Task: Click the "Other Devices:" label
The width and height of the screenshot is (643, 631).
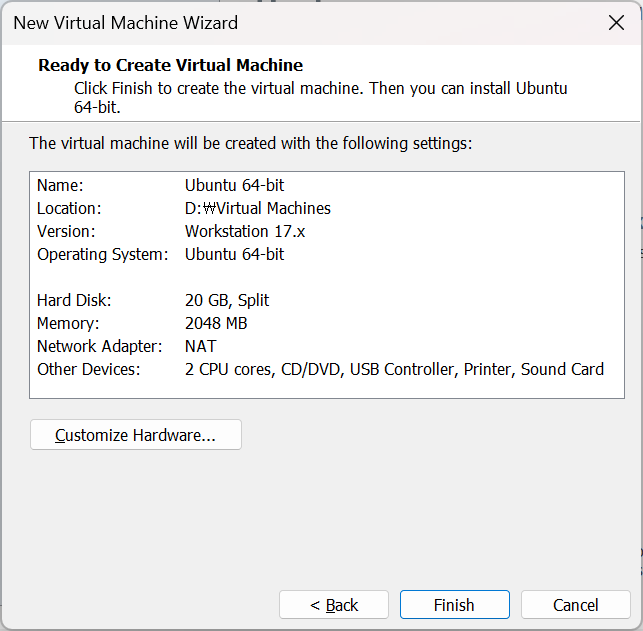Action: [x=89, y=369]
